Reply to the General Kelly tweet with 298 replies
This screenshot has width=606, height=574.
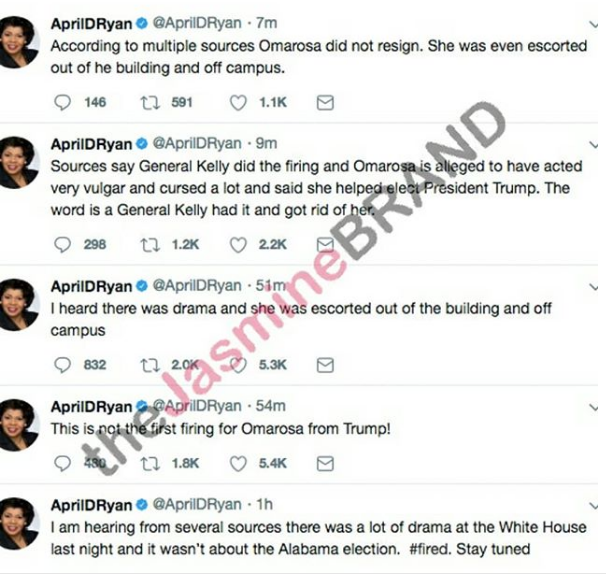tap(63, 245)
